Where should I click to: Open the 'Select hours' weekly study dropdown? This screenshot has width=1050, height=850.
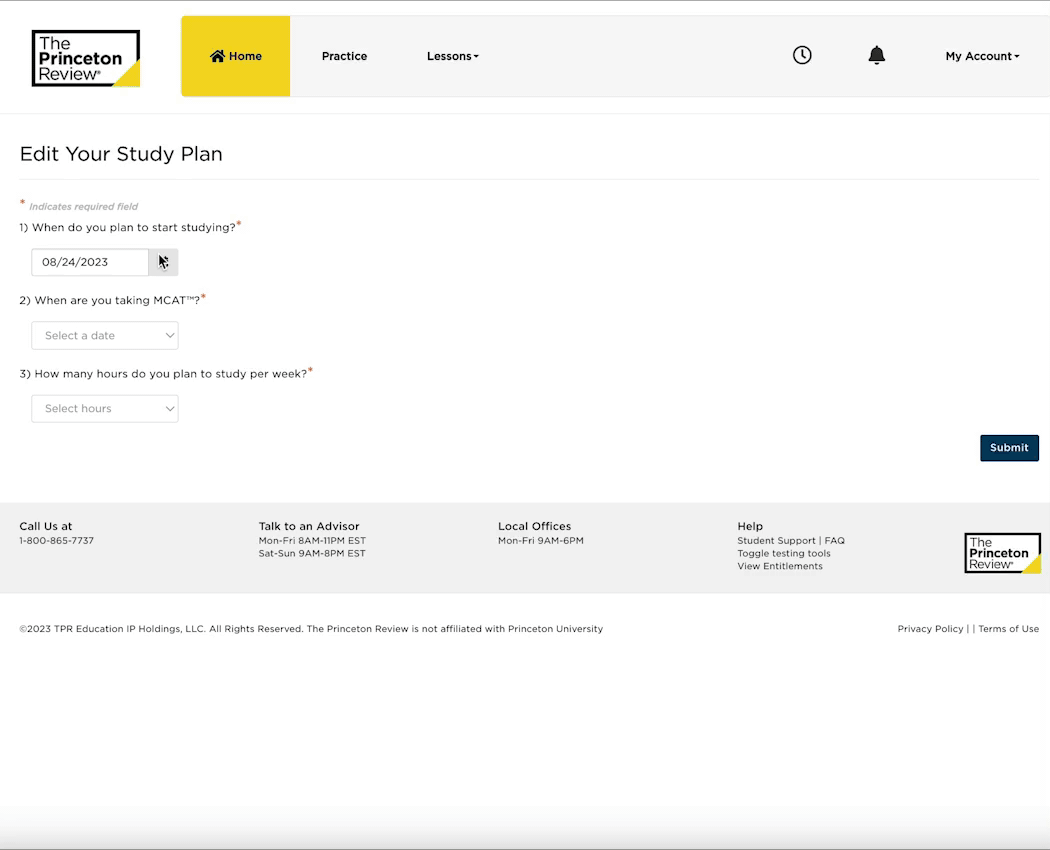pyautogui.click(x=104, y=408)
